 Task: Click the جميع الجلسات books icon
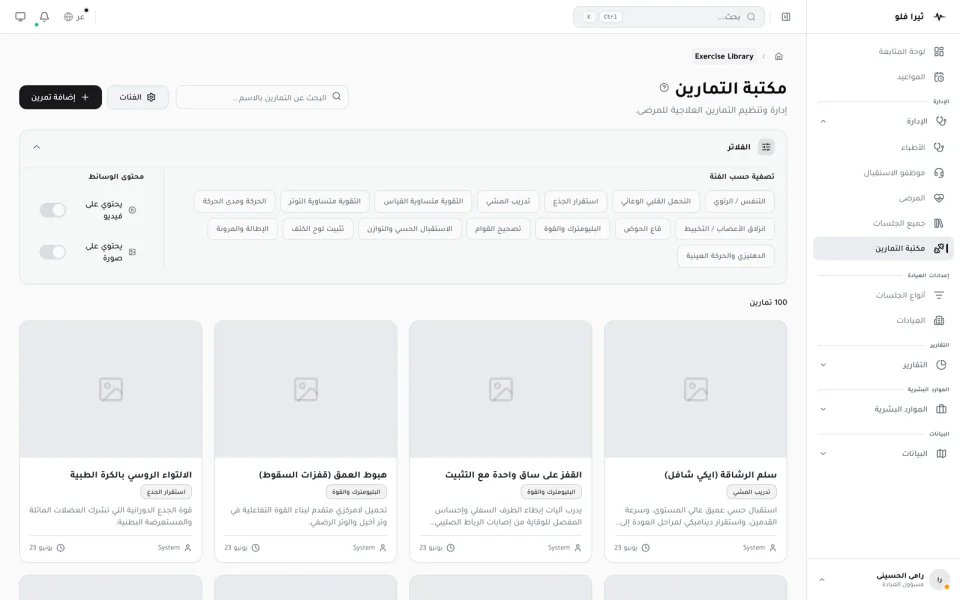(x=939, y=223)
